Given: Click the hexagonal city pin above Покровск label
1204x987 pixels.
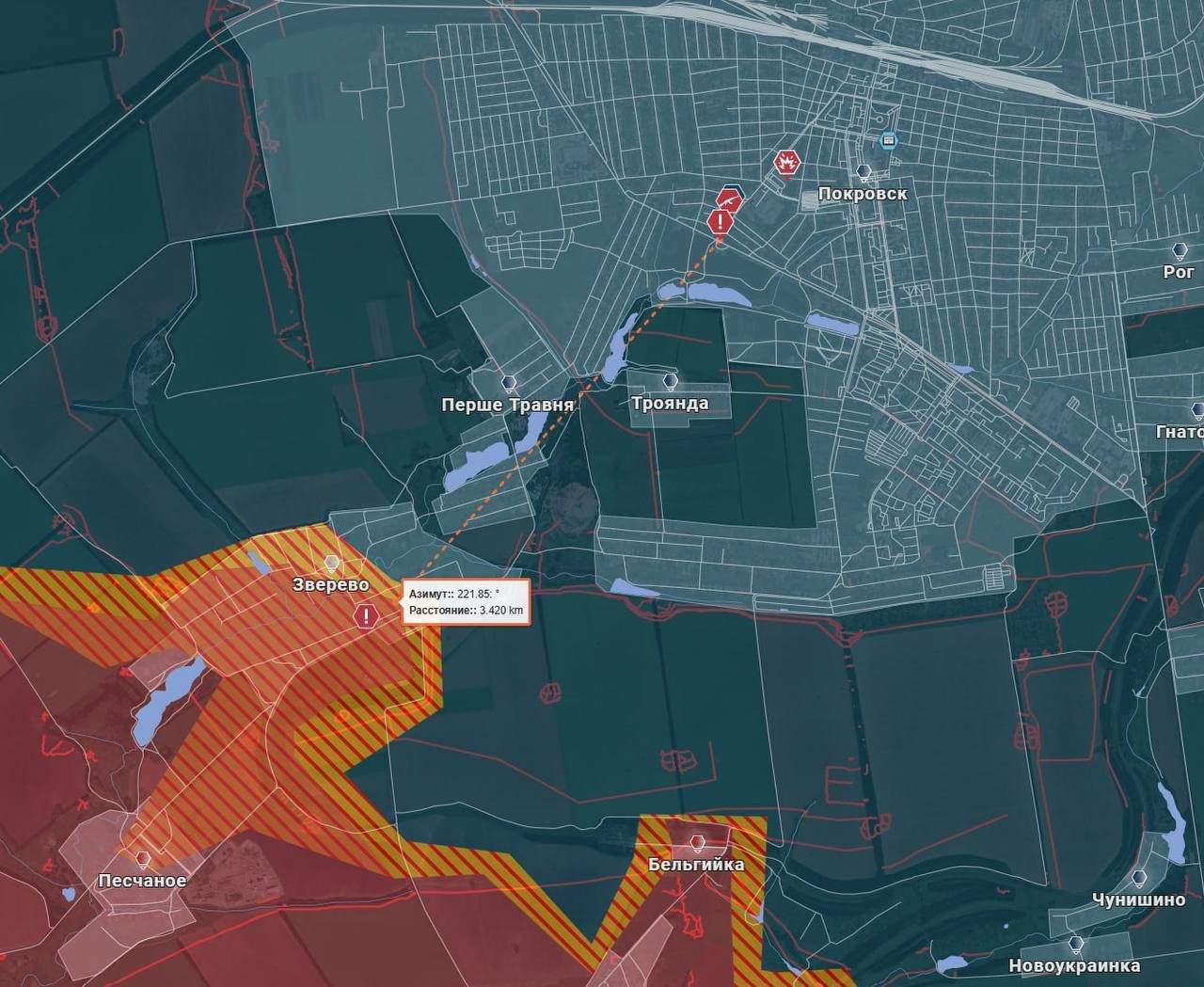Looking at the screenshot, I should (x=863, y=172).
